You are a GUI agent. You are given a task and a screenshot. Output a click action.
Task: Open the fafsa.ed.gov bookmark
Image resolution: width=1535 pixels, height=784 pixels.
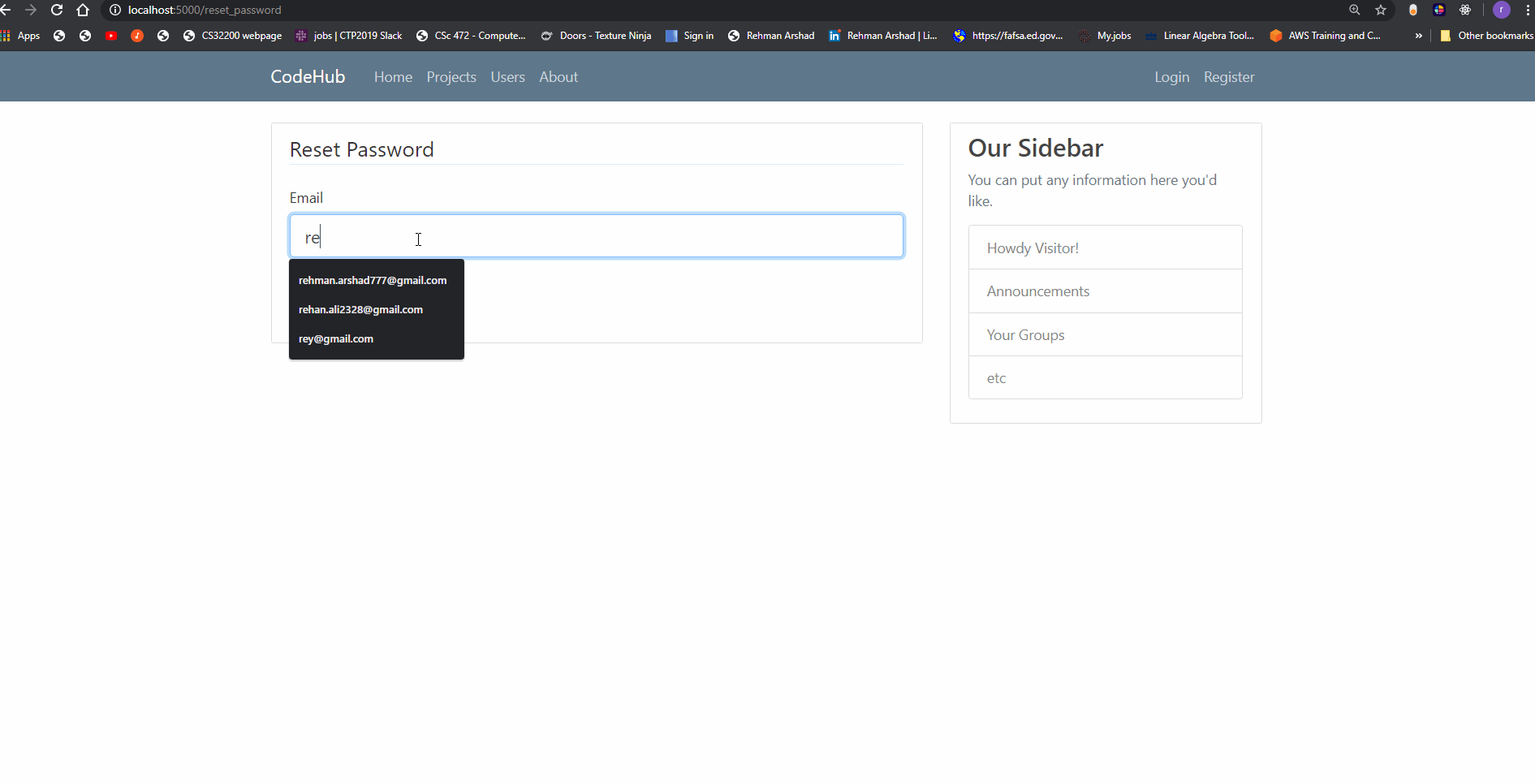[1008, 36]
